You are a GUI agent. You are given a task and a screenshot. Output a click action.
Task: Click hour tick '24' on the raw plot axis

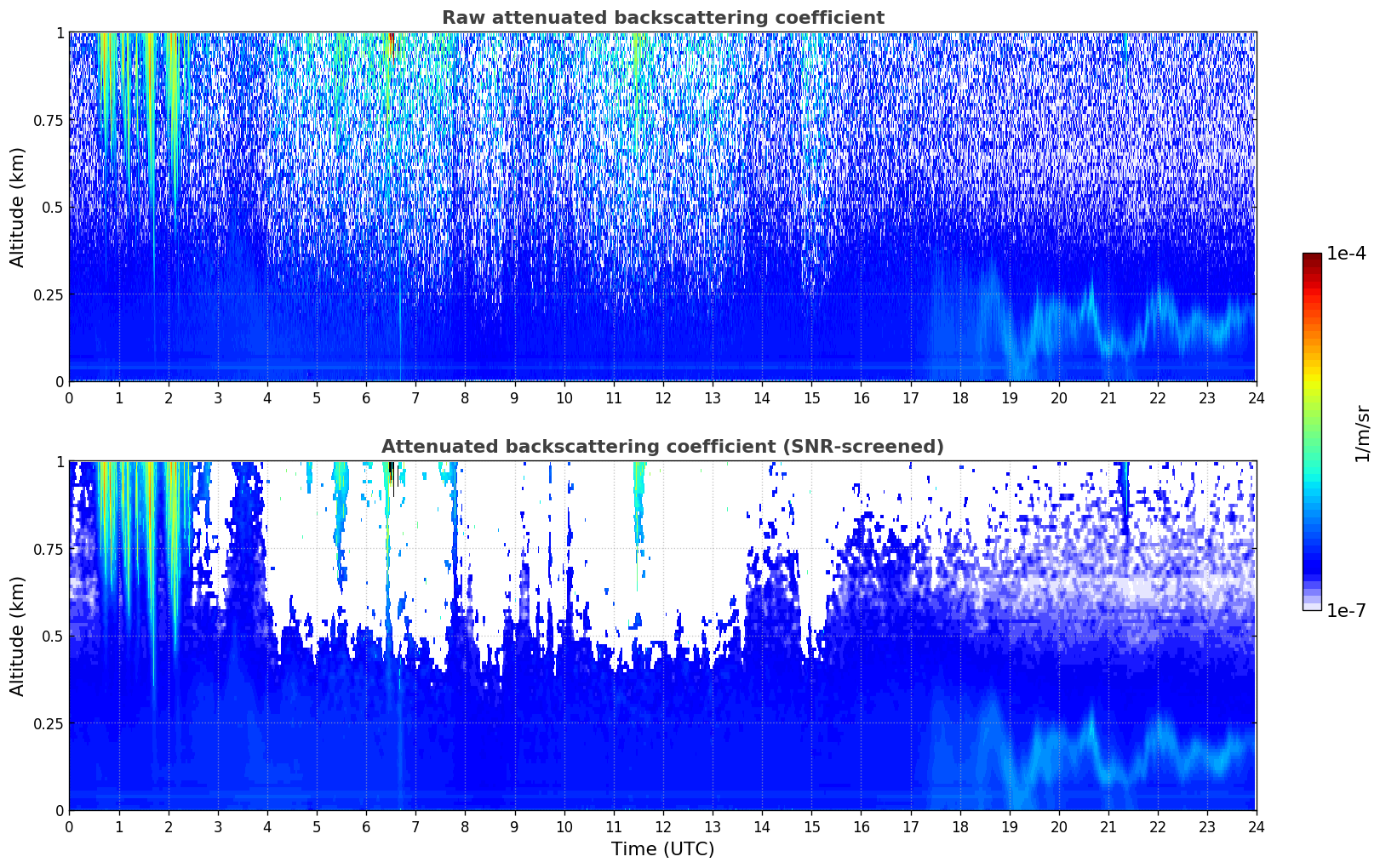click(1257, 397)
